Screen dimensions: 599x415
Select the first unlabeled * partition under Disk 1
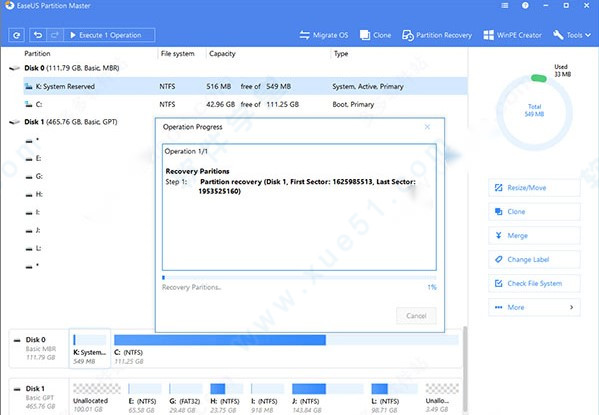pos(32,140)
